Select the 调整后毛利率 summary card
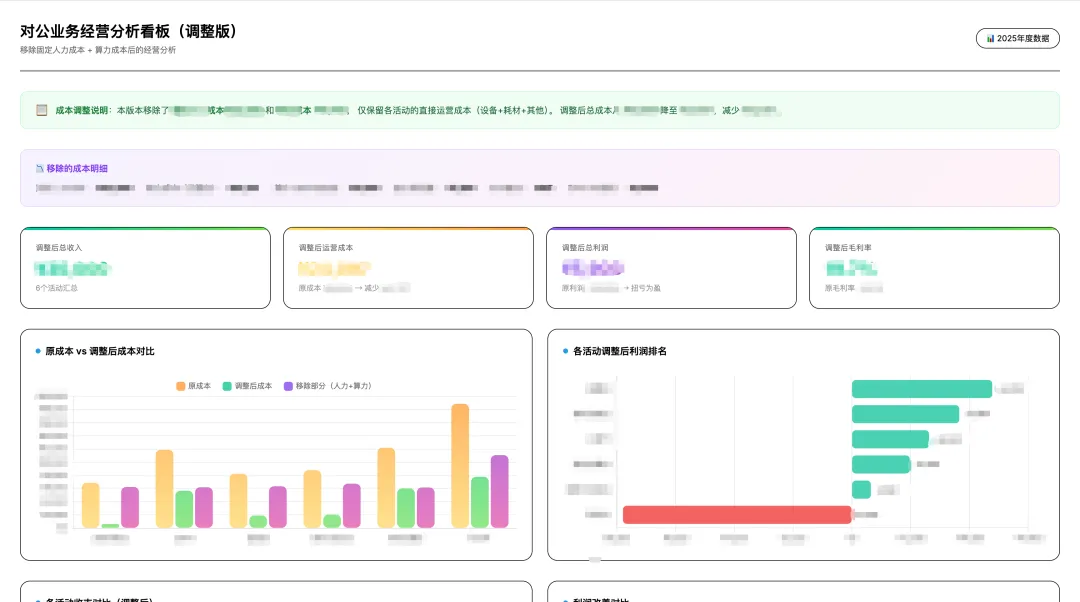The height and width of the screenshot is (602, 1080). click(x=935, y=268)
